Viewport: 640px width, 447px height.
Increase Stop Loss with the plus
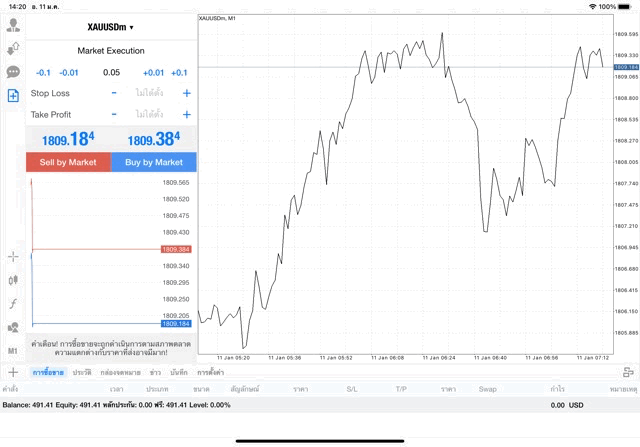[x=186, y=93]
